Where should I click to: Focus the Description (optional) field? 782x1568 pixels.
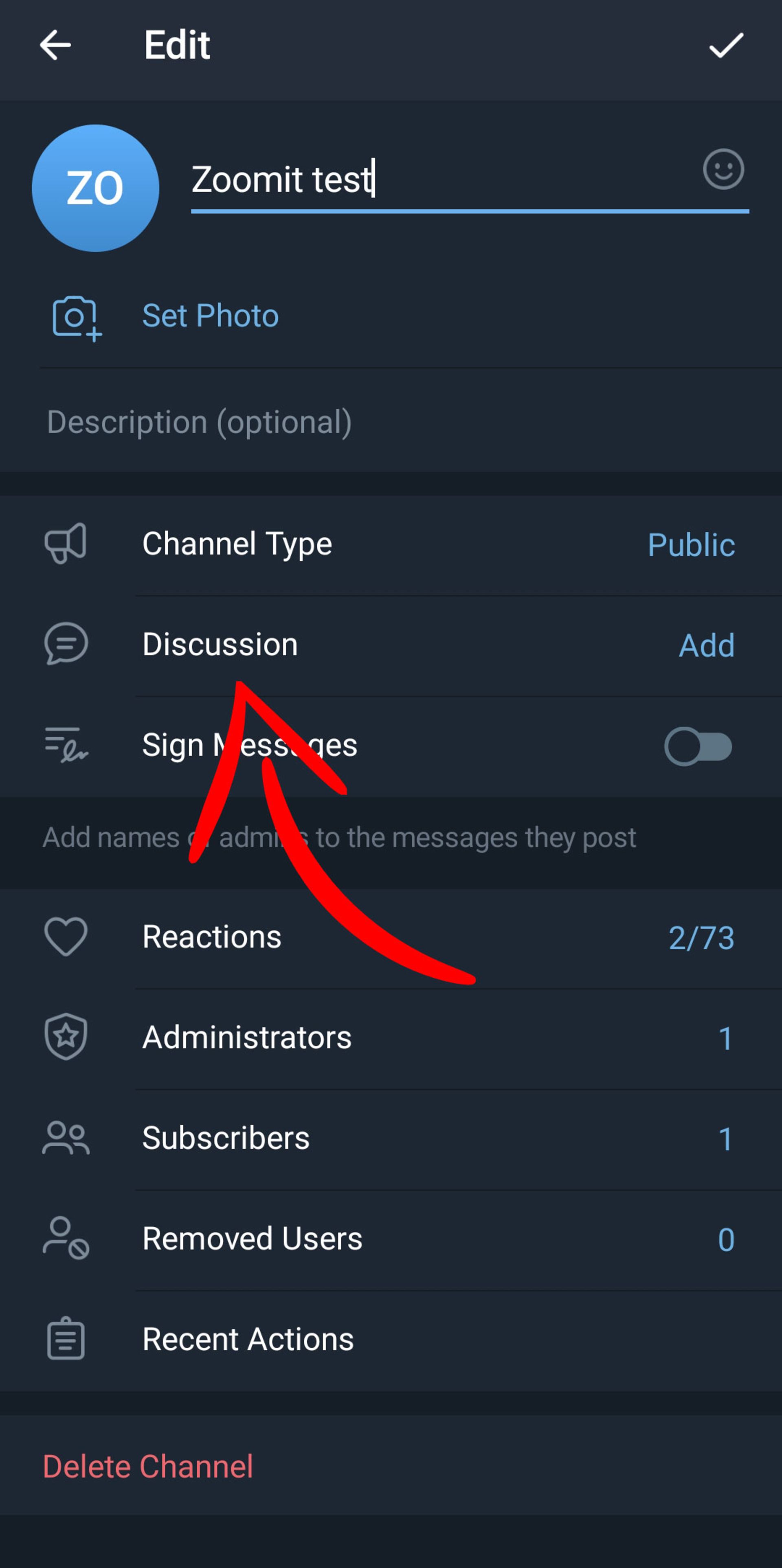[x=391, y=422]
